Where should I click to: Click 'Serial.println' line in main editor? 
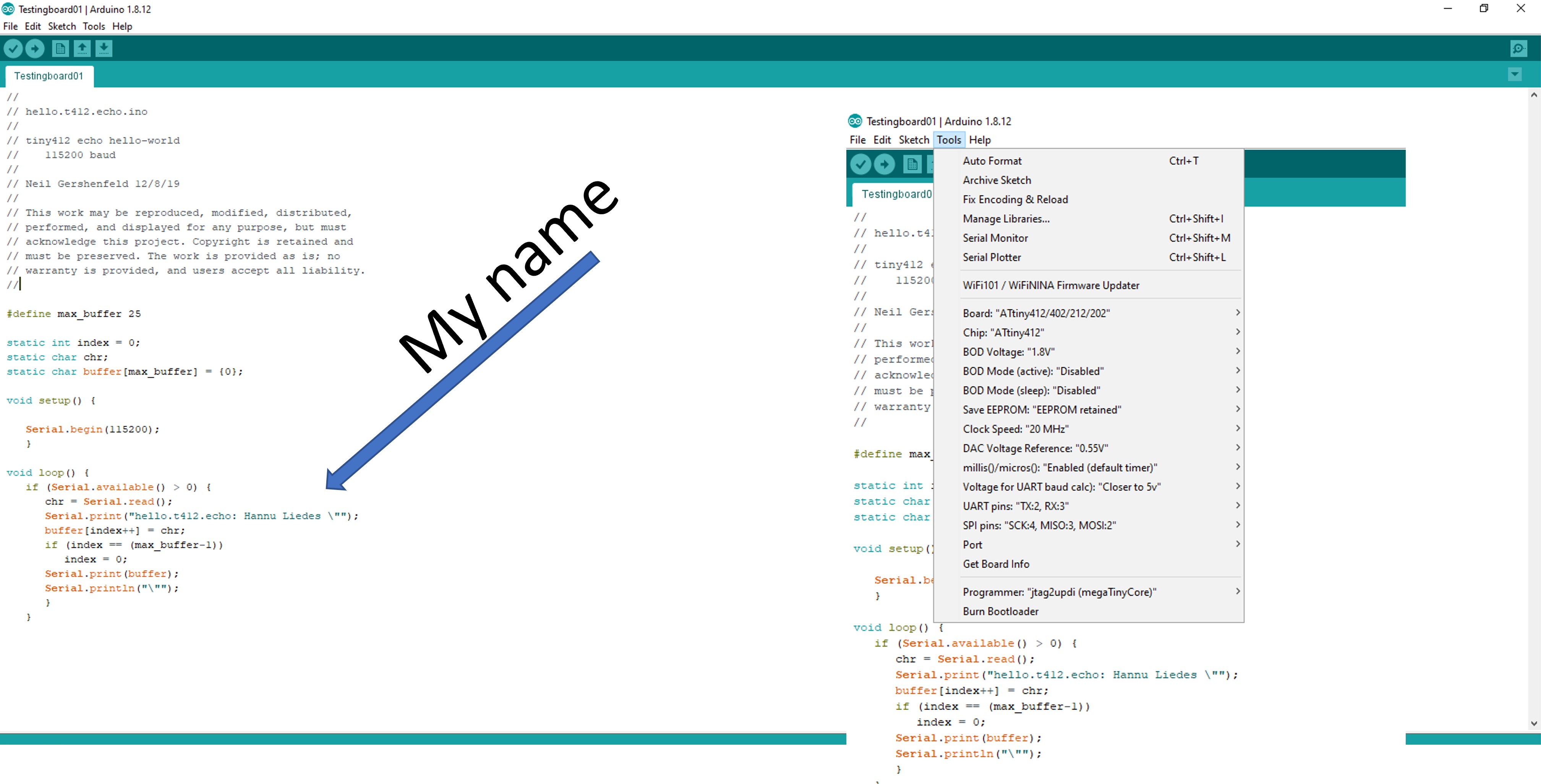(112, 588)
